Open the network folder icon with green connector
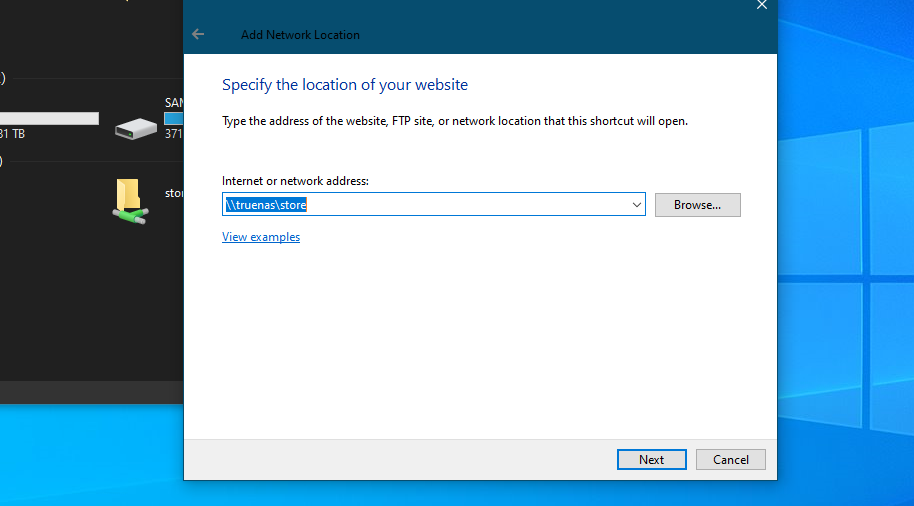This screenshot has width=914, height=506. click(x=129, y=201)
